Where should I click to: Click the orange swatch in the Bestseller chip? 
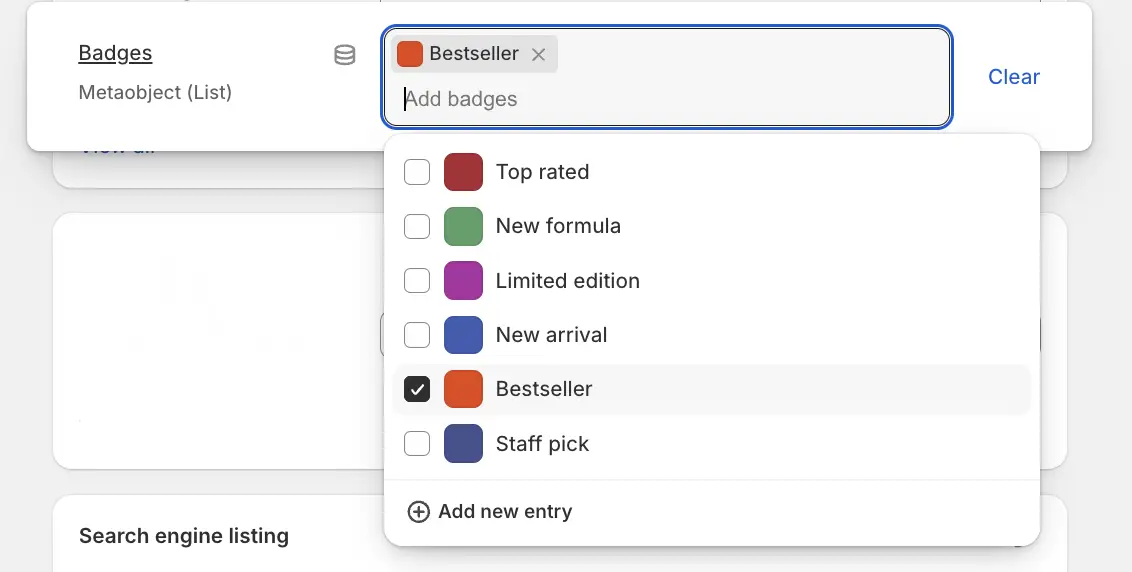(x=410, y=54)
